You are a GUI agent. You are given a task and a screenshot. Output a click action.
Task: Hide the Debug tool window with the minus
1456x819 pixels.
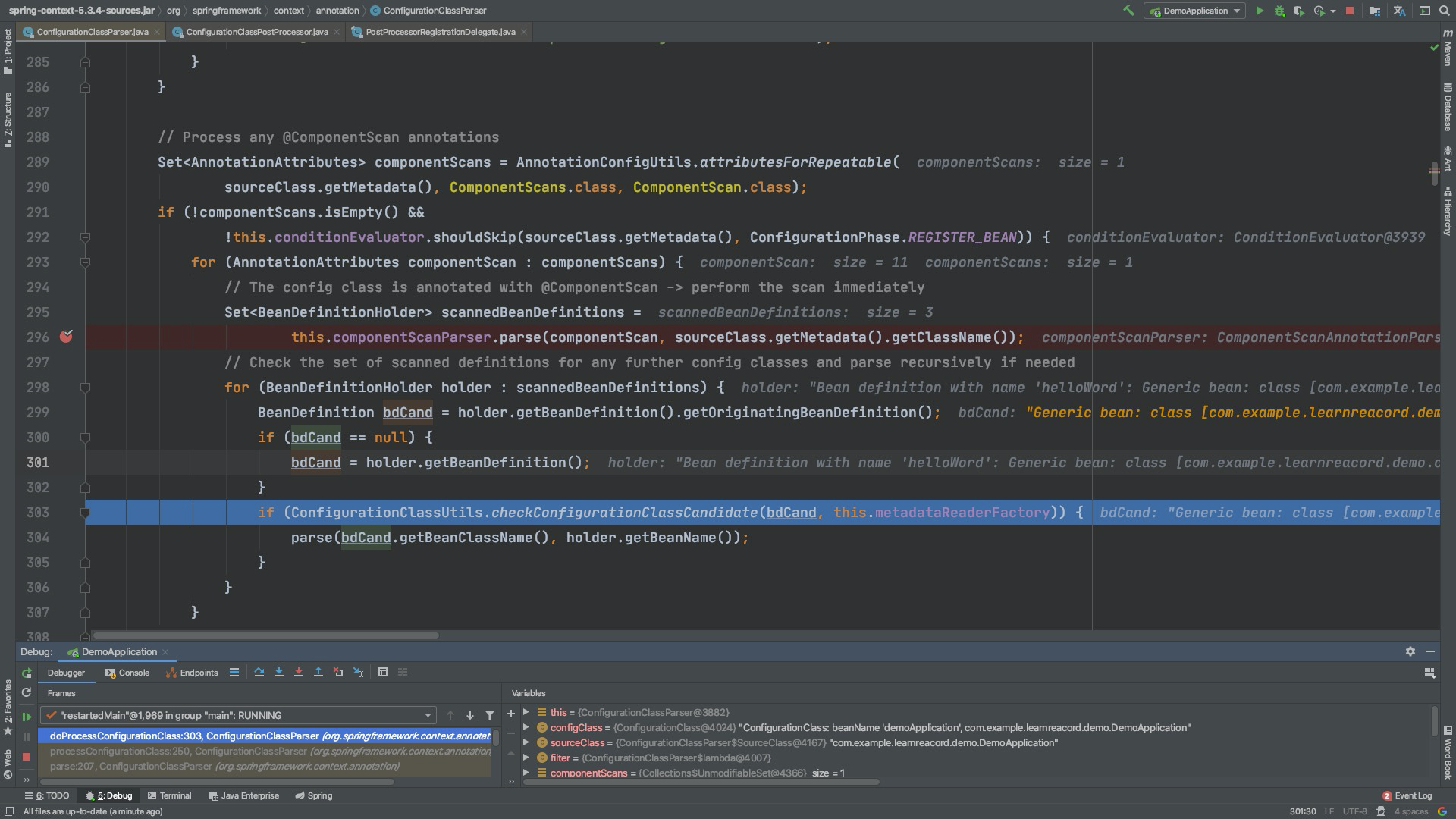[x=1430, y=651]
